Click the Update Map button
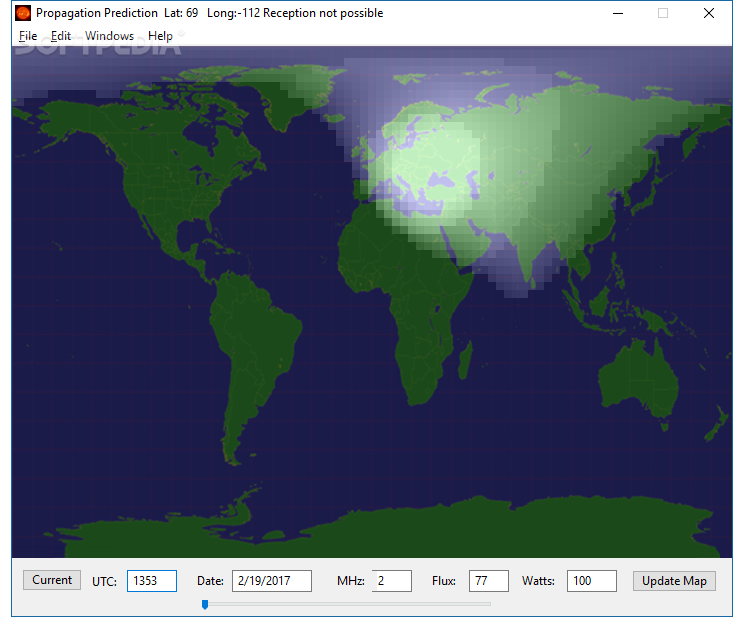Screen dimensions: 733x617 tap(674, 581)
